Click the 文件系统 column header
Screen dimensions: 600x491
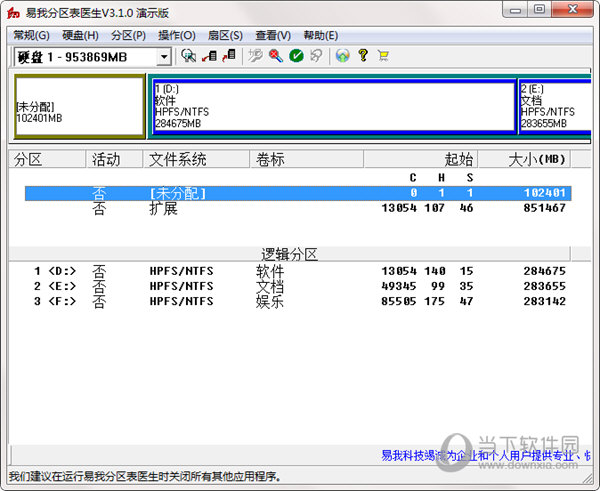pyautogui.click(x=196, y=159)
